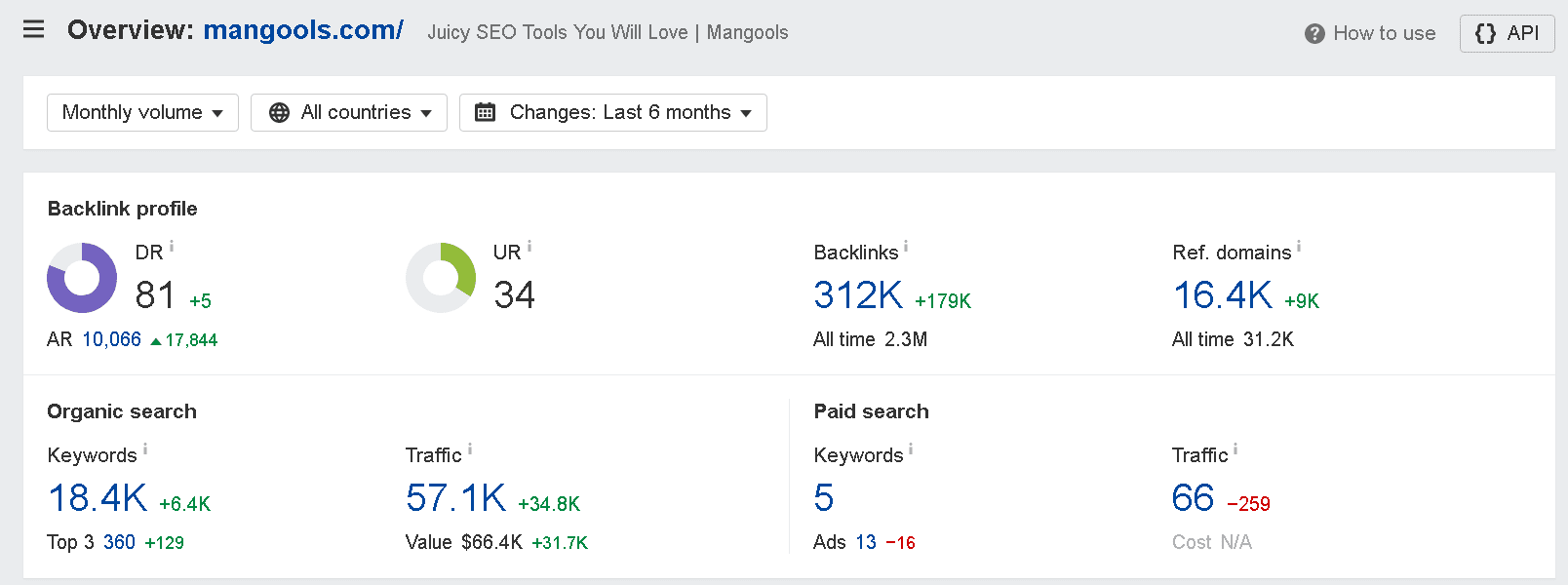Click the How to use question mark icon
Image resolution: width=1568 pixels, height=585 pixels.
tap(1314, 34)
